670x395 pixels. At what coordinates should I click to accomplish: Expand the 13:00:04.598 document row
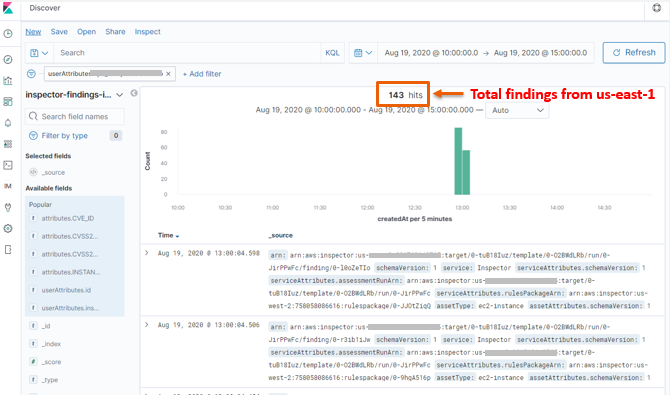147,253
